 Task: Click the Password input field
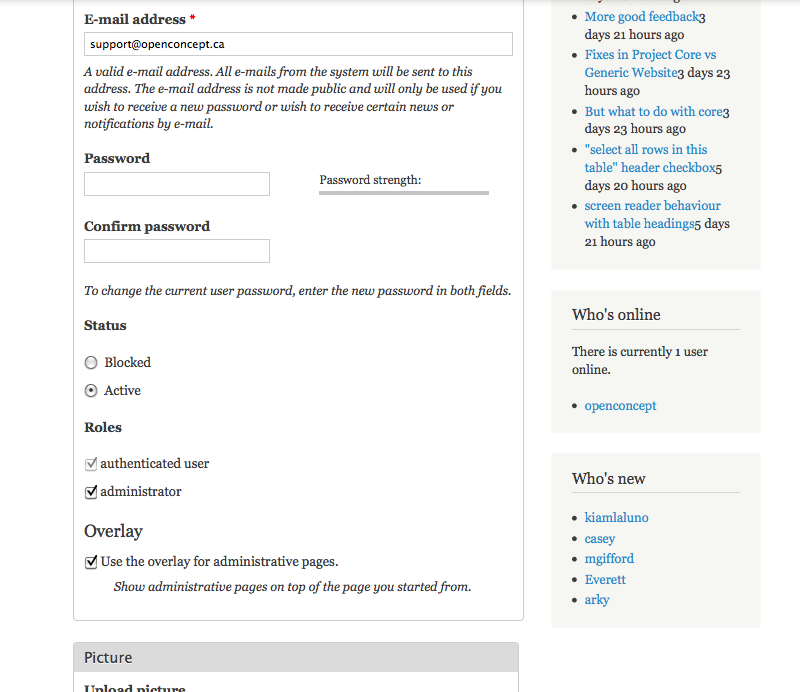click(x=177, y=184)
